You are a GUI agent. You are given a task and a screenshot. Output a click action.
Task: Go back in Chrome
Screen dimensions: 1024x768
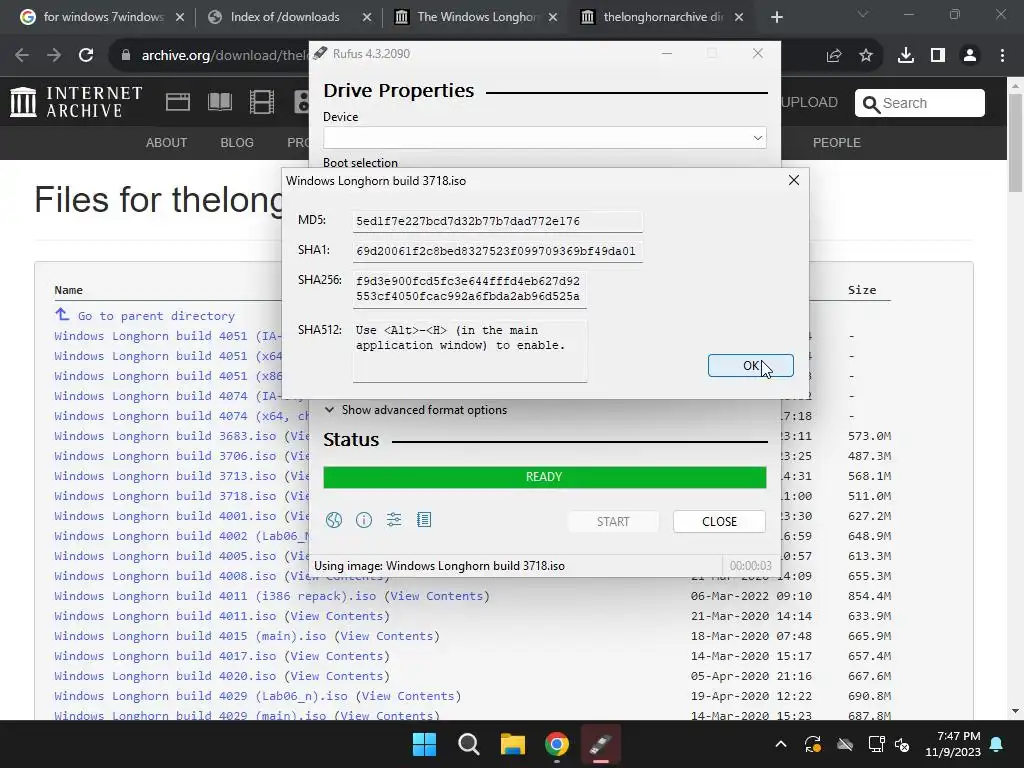click(22, 56)
